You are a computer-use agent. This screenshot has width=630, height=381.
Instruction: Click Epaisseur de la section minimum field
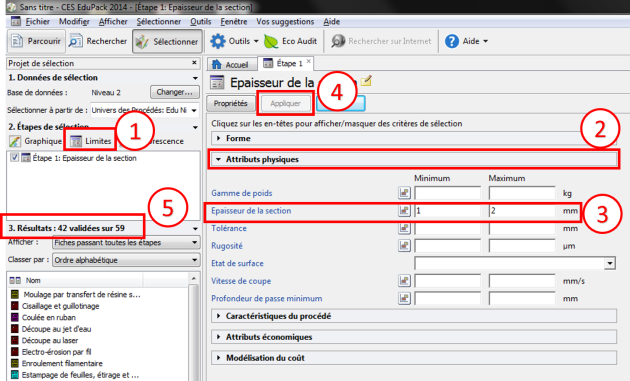(448, 211)
